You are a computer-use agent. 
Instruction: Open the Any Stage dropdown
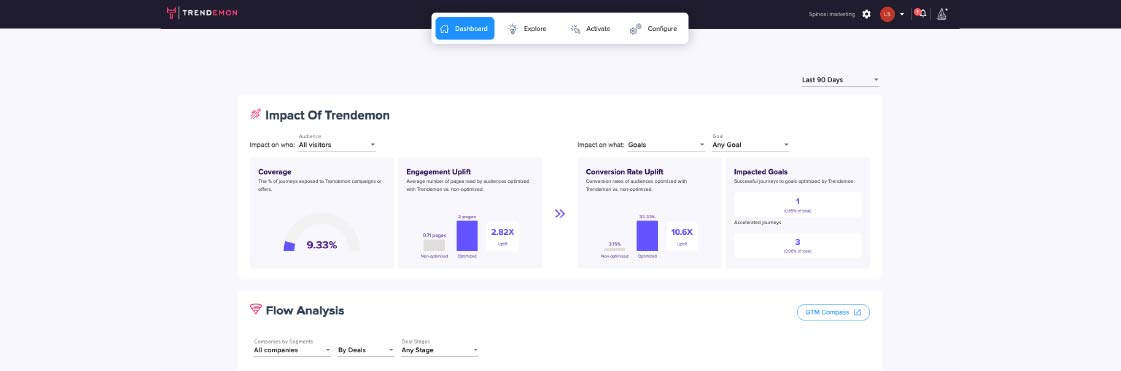click(x=439, y=350)
